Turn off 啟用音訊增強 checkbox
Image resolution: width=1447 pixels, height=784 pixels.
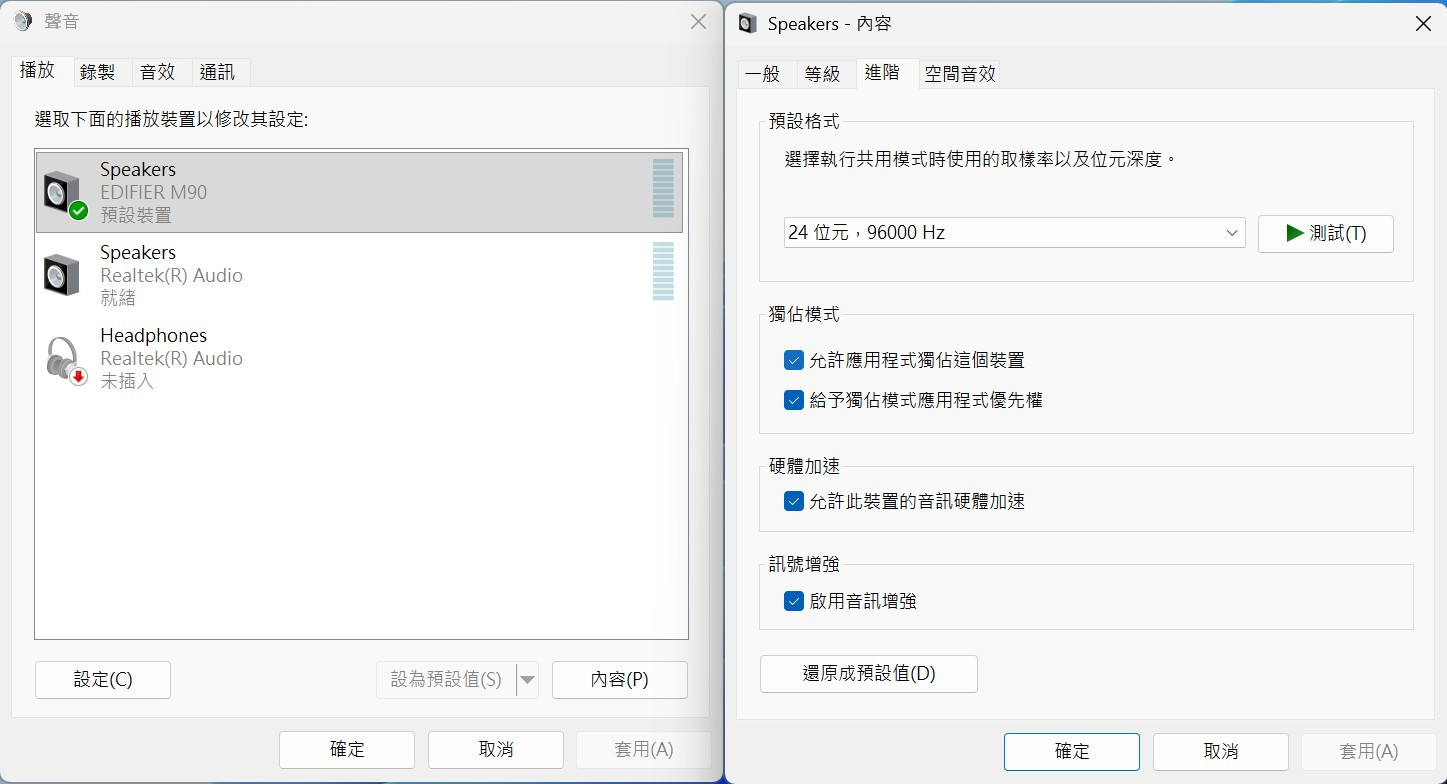click(x=794, y=601)
